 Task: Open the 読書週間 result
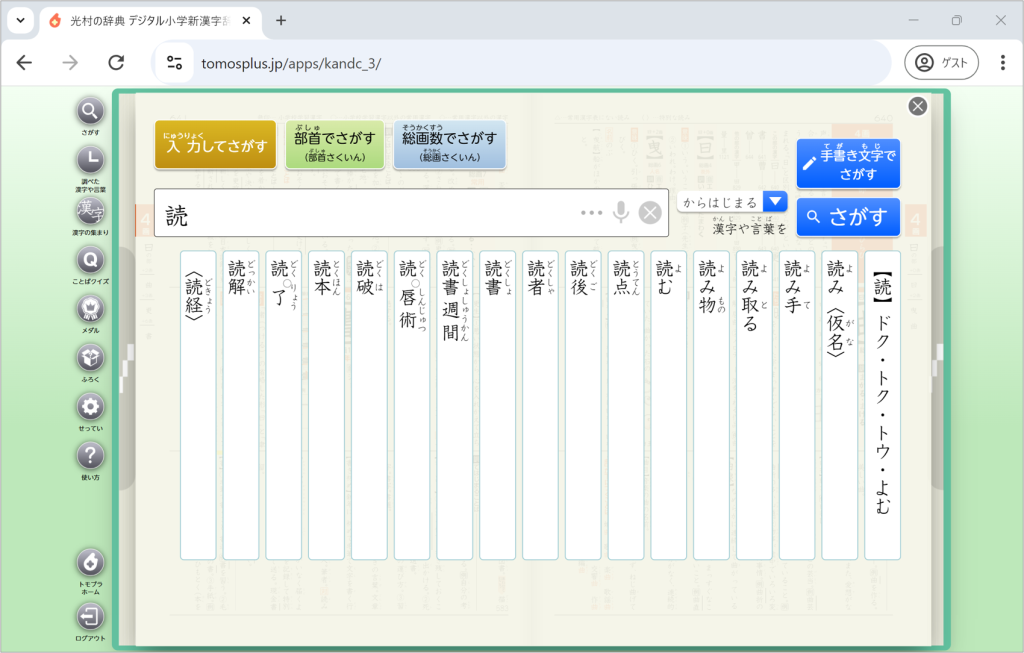point(455,405)
